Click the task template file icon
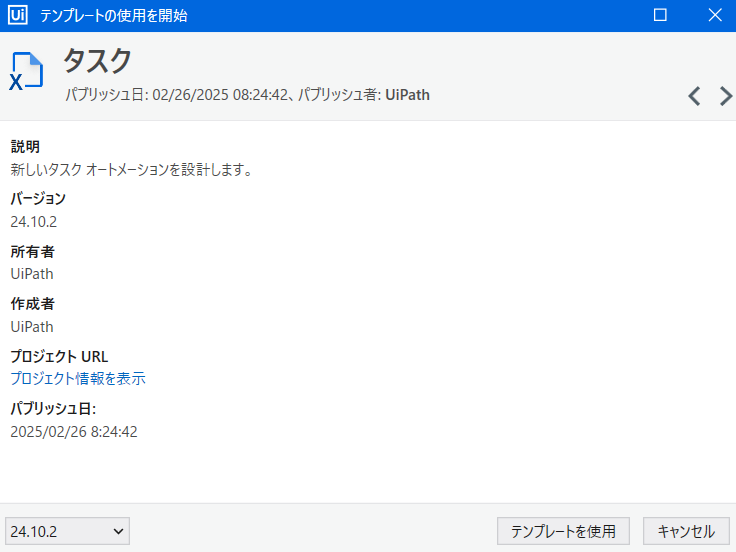 click(26, 70)
